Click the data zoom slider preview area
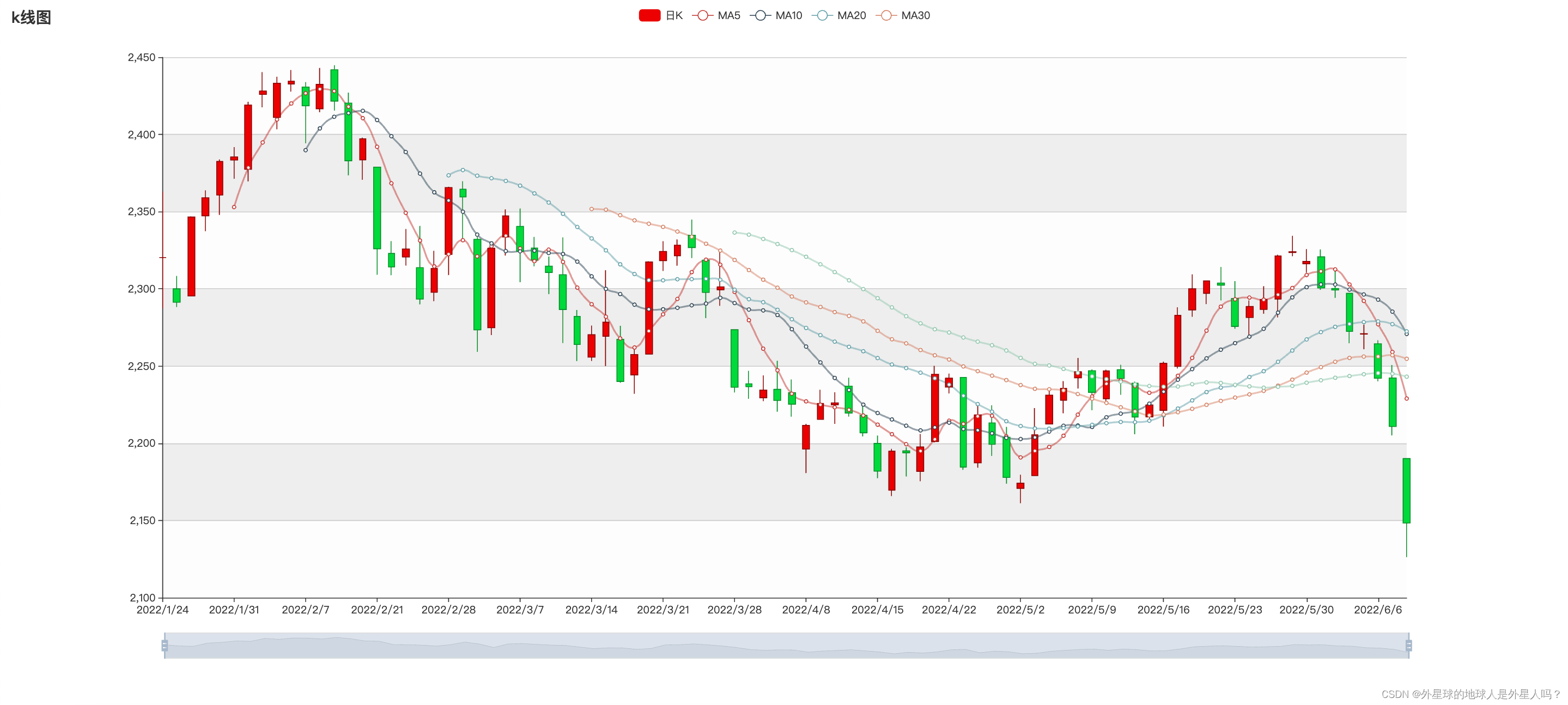Image resolution: width=1568 pixels, height=705 pixels. click(786, 645)
